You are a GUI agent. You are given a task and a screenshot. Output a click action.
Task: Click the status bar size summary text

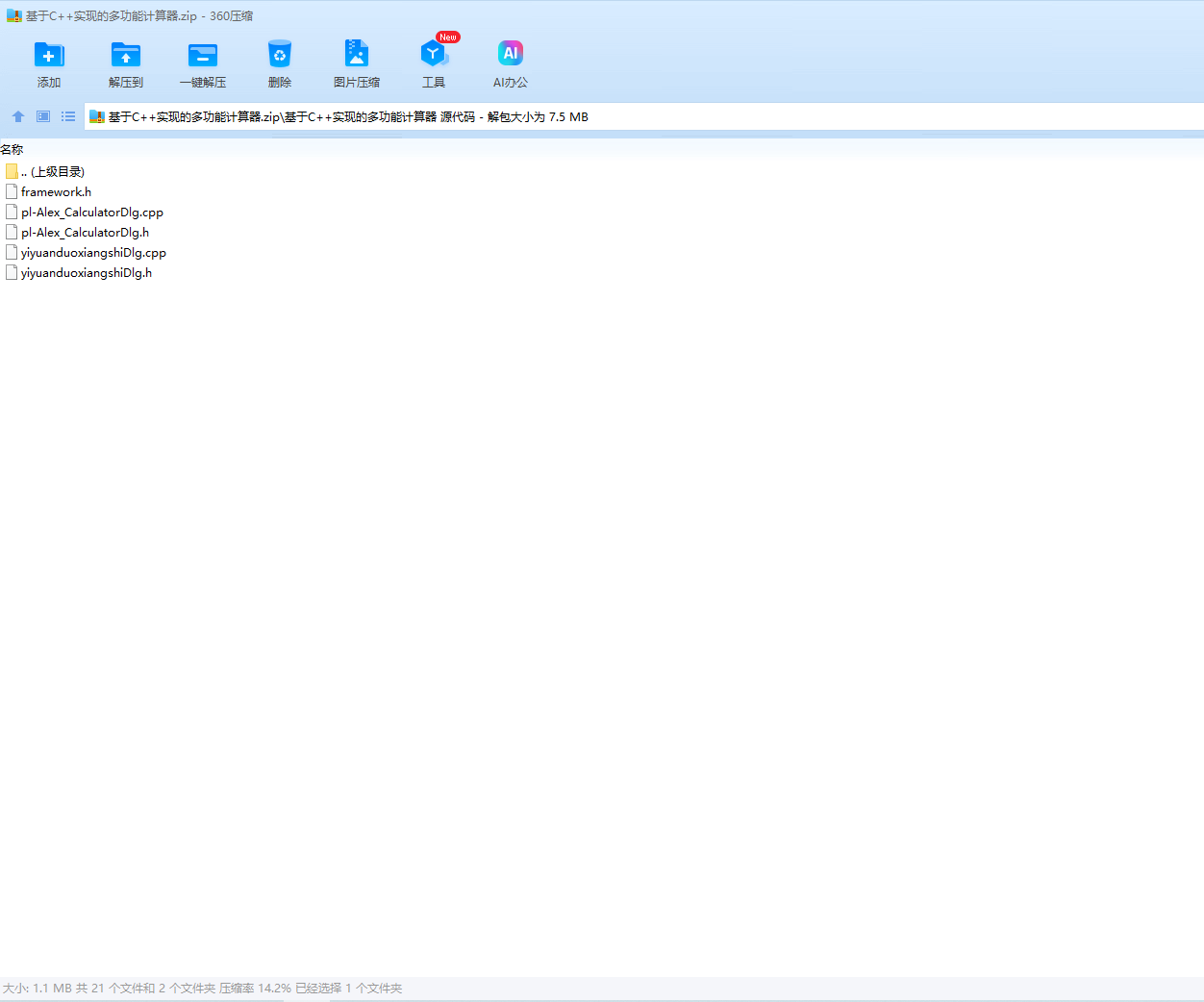202,988
